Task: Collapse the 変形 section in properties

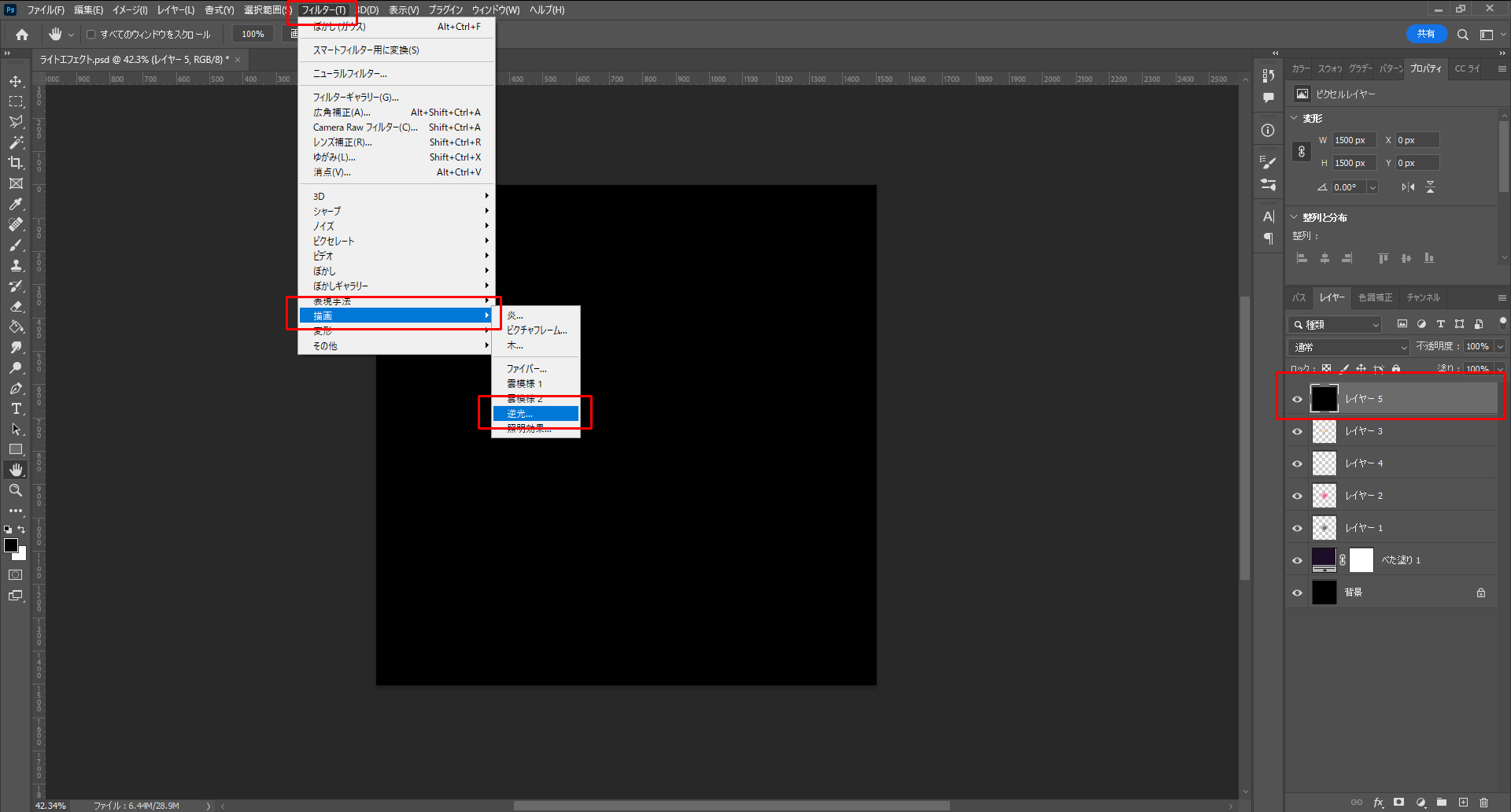Action: pos(1295,118)
